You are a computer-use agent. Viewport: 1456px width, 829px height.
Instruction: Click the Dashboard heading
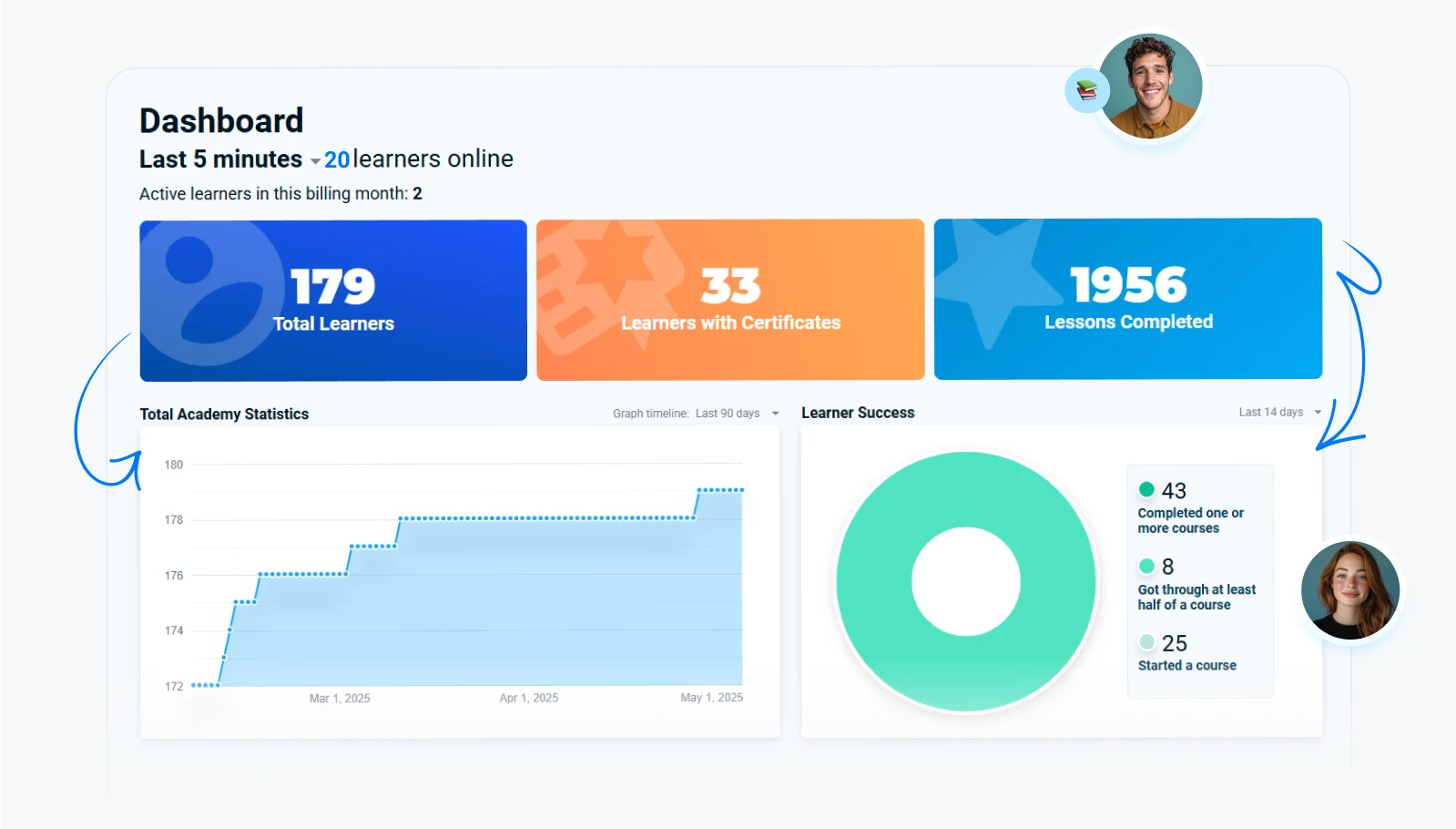point(221,121)
